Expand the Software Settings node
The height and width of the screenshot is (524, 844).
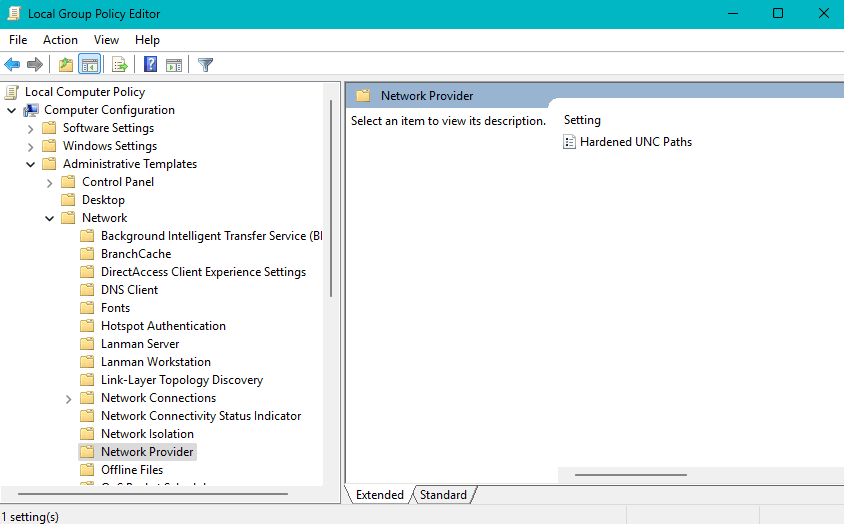[x=31, y=129]
